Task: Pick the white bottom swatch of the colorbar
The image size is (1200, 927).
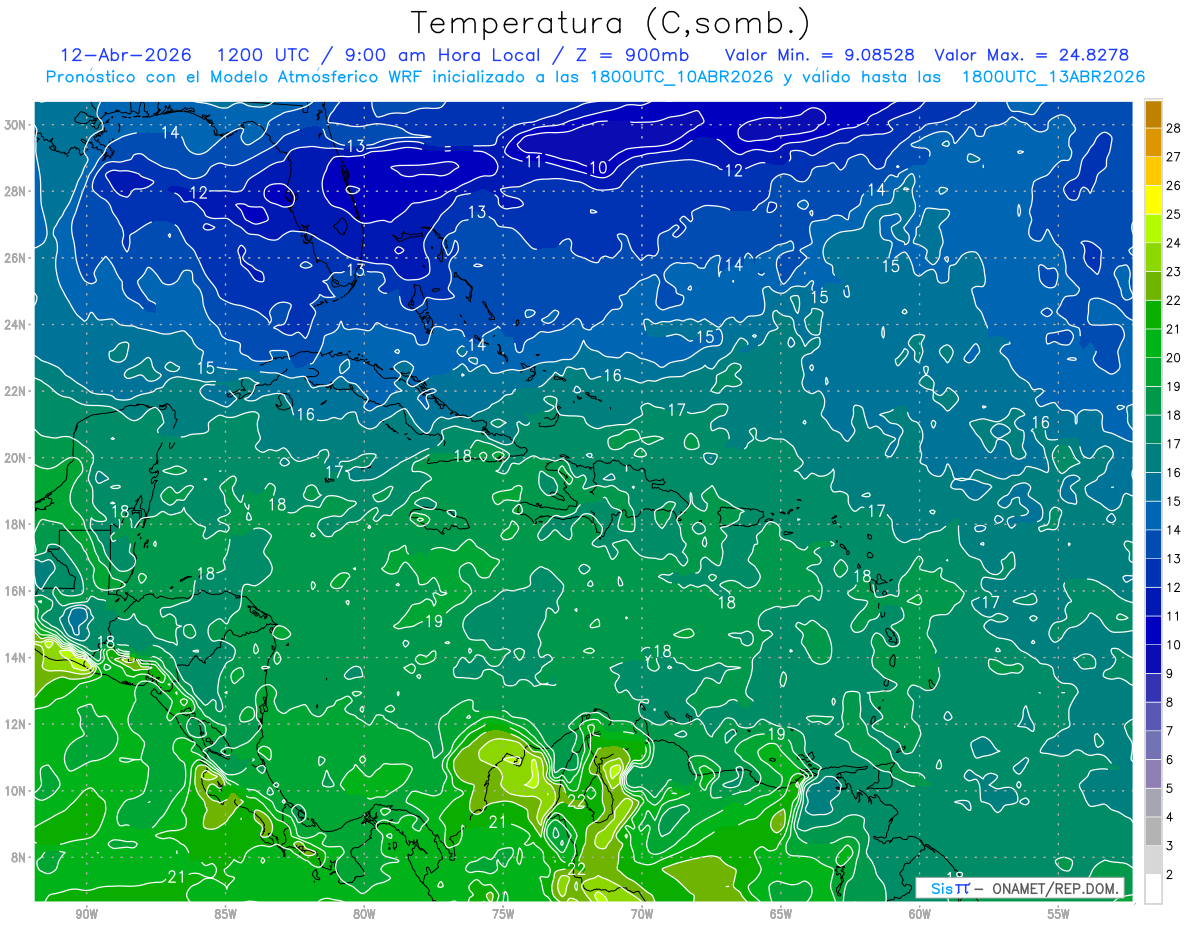Action: pos(1153,889)
